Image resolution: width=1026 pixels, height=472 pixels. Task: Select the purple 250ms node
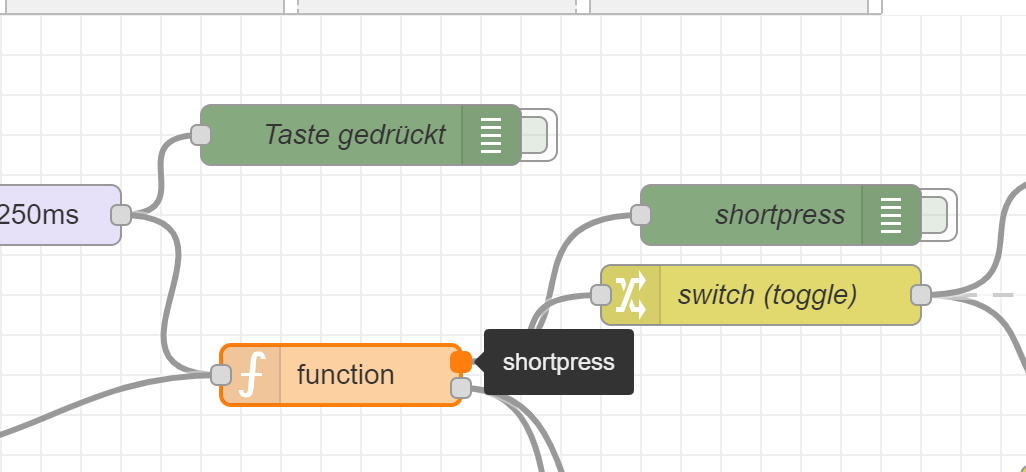point(50,214)
